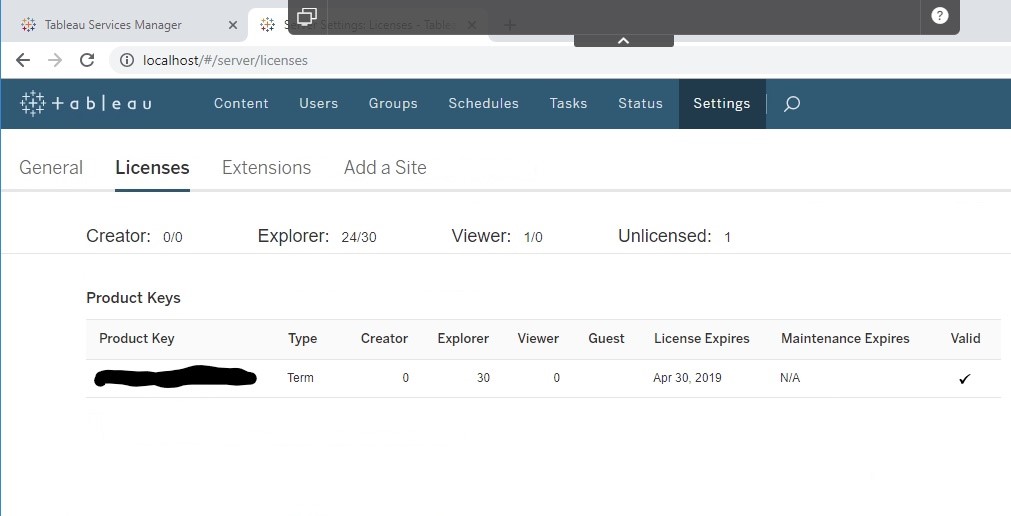Open the help question mark icon

pos(939,15)
